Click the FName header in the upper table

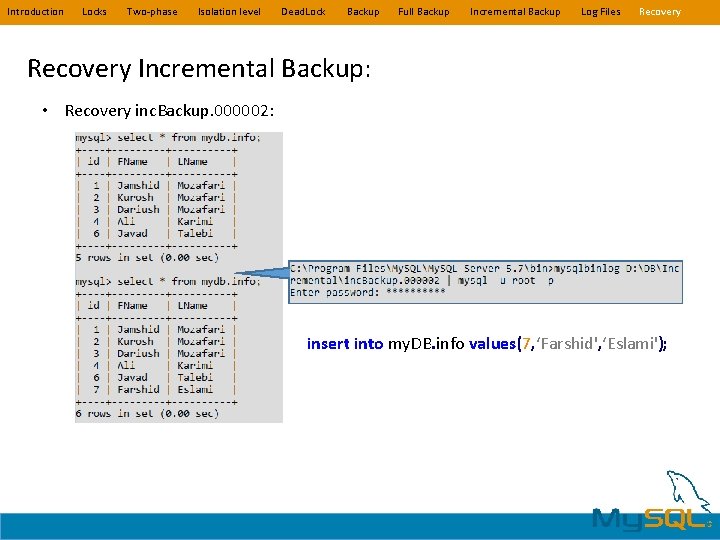pyautogui.click(x=132, y=162)
